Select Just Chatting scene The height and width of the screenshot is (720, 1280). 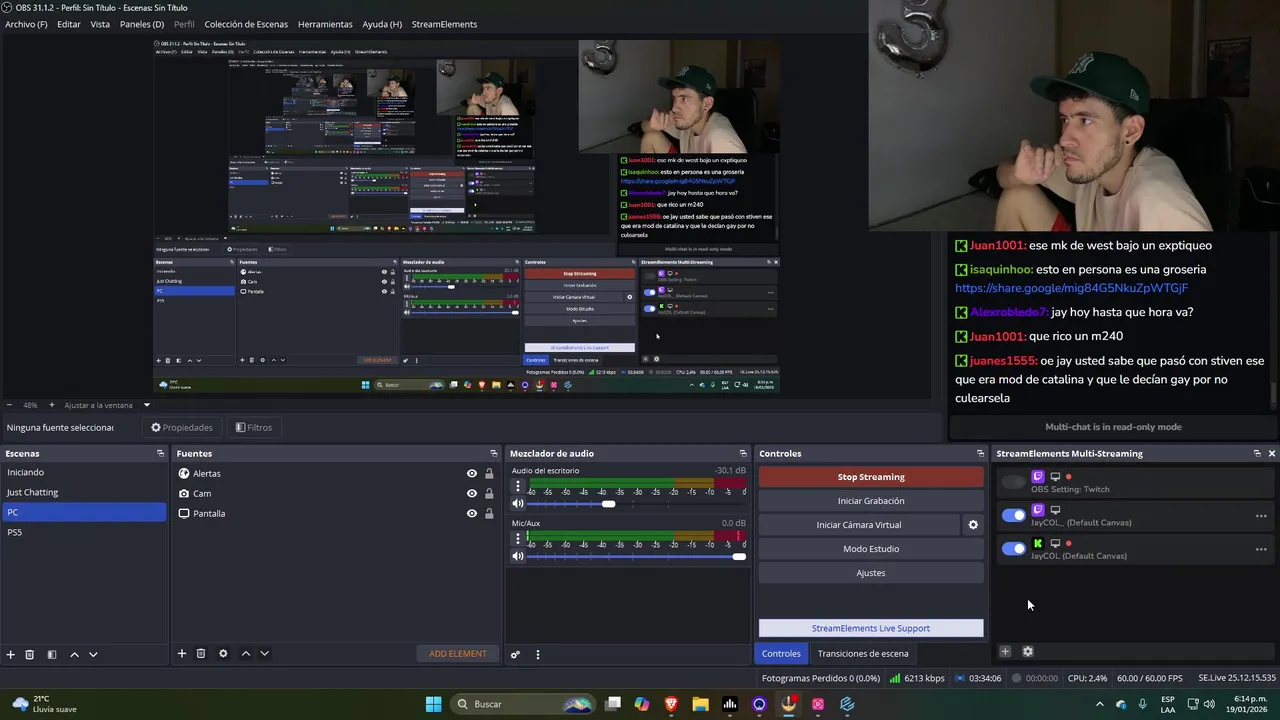pos(84,492)
